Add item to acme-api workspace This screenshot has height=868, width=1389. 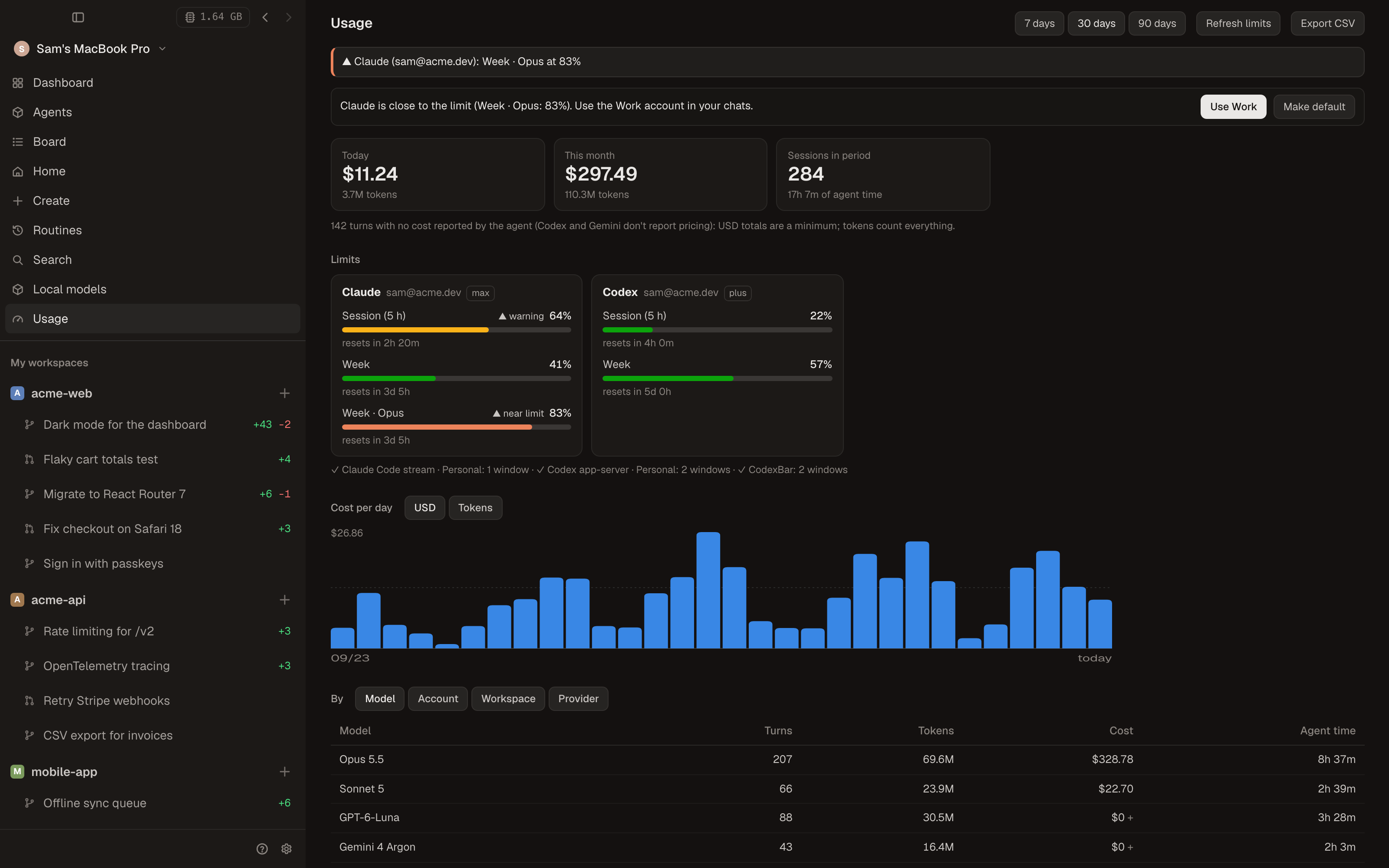(285, 600)
